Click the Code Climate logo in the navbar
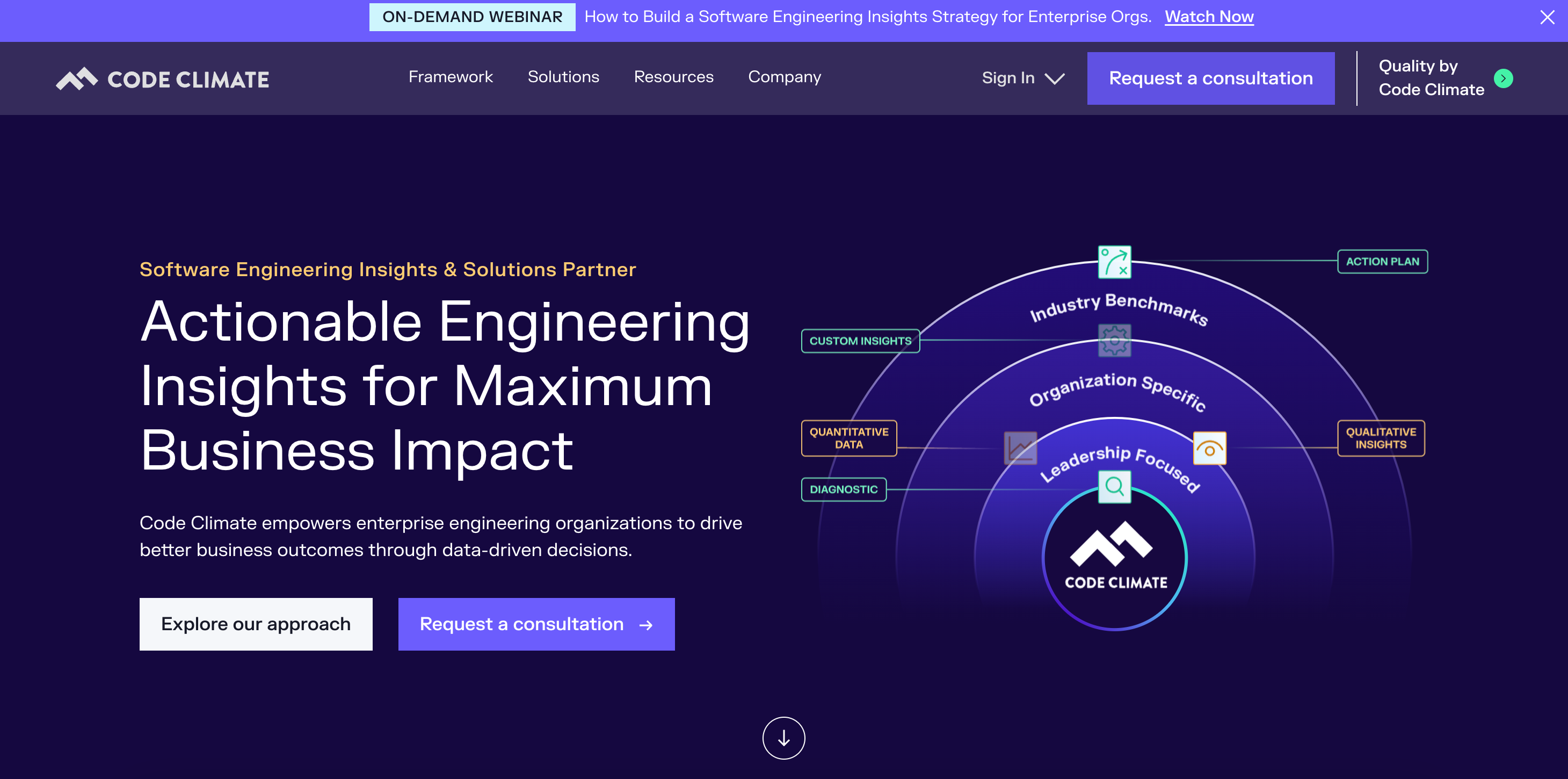 click(162, 78)
